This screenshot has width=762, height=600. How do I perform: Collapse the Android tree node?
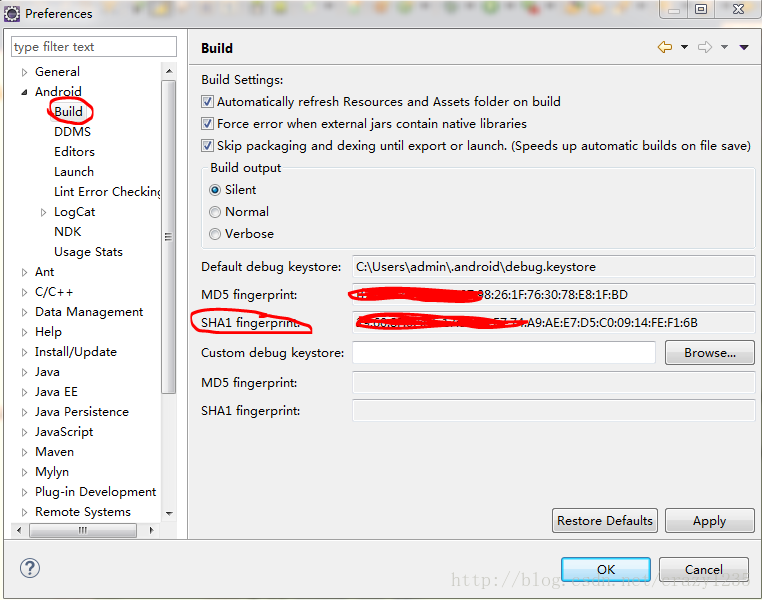[x=24, y=92]
